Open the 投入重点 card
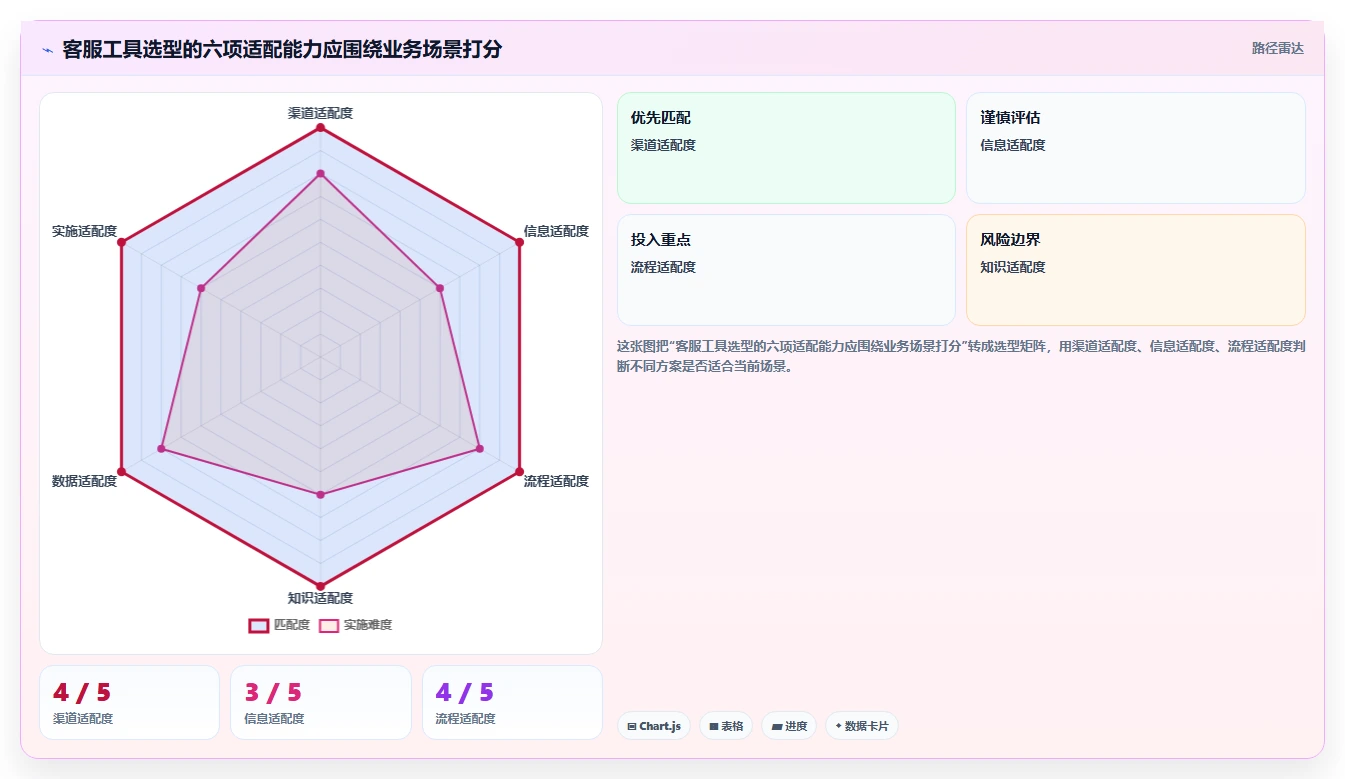Viewport: 1345px width, 779px height. 786,270
